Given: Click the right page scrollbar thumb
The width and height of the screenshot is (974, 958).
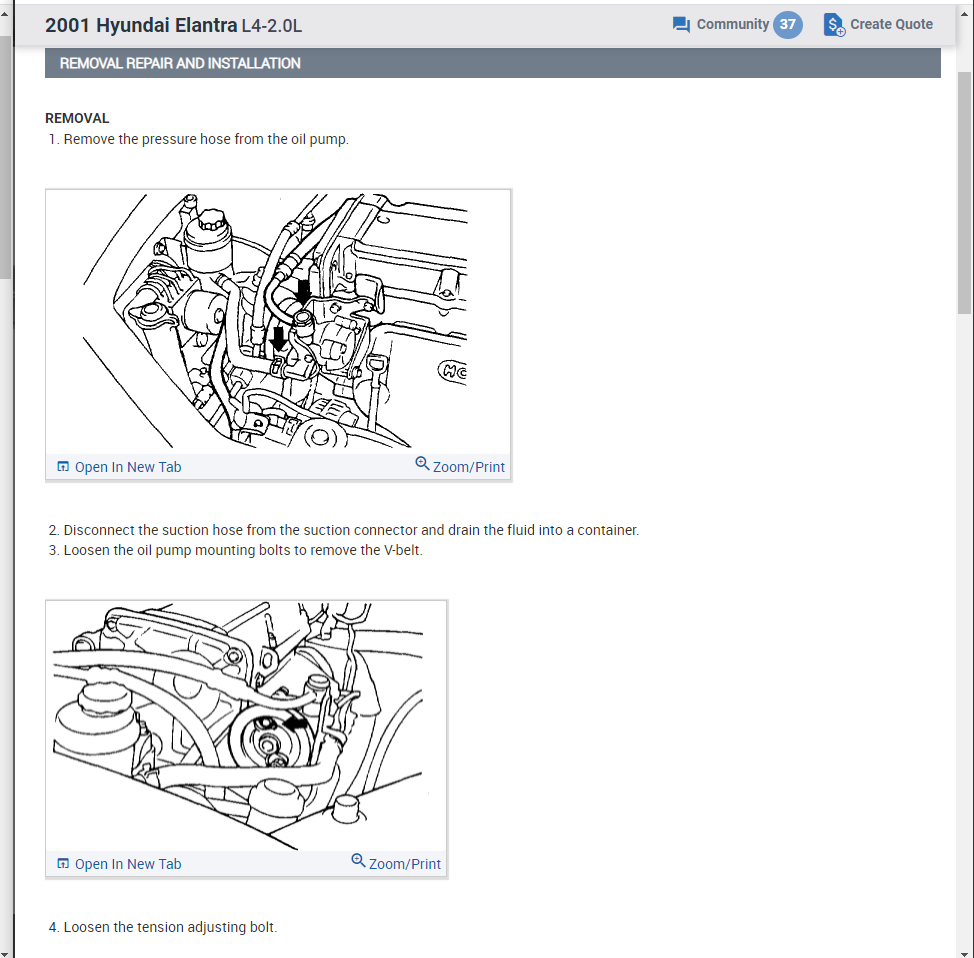Looking at the screenshot, I should [965, 193].
